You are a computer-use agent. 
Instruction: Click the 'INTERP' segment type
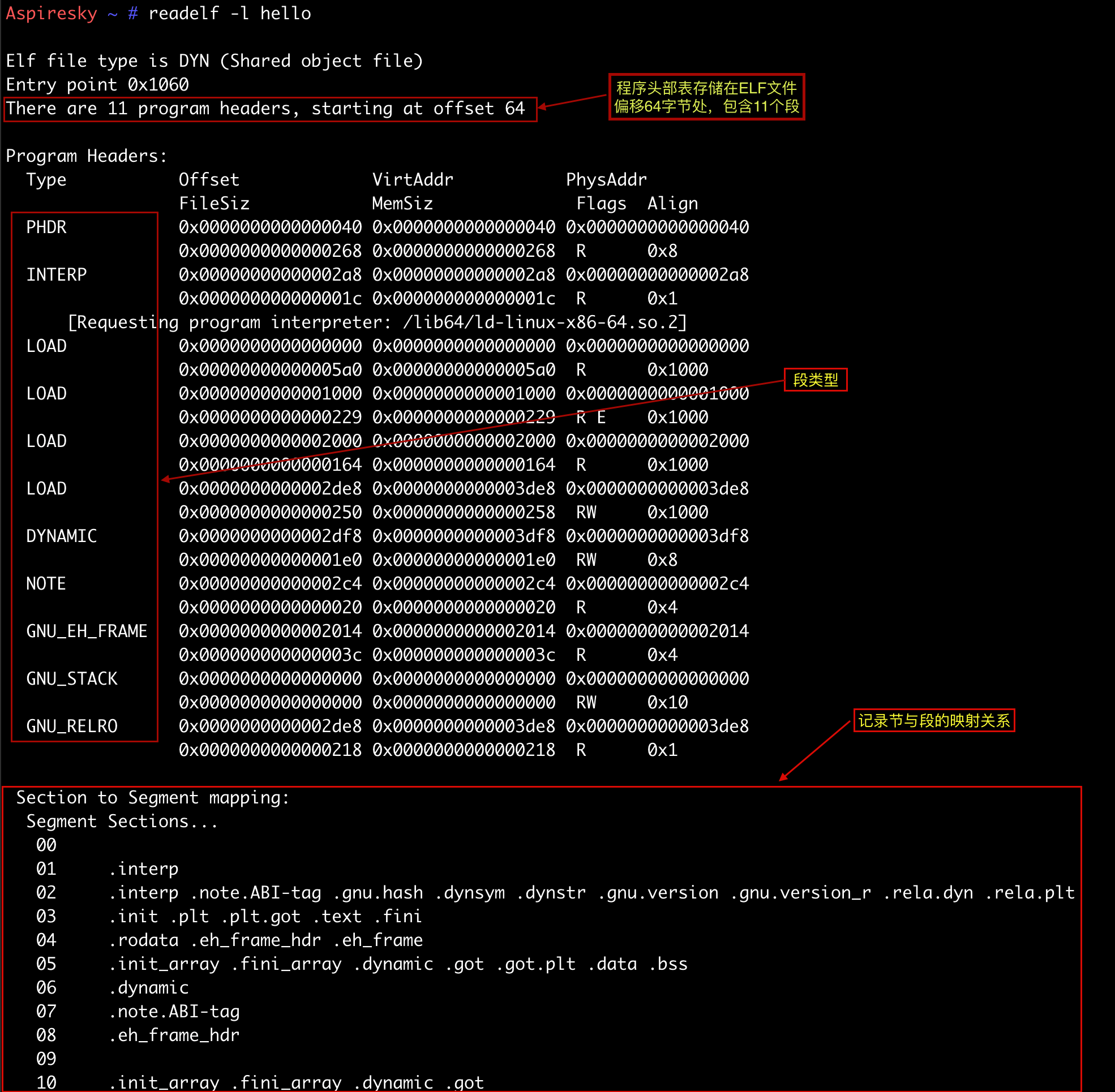[x=57, y=275]
